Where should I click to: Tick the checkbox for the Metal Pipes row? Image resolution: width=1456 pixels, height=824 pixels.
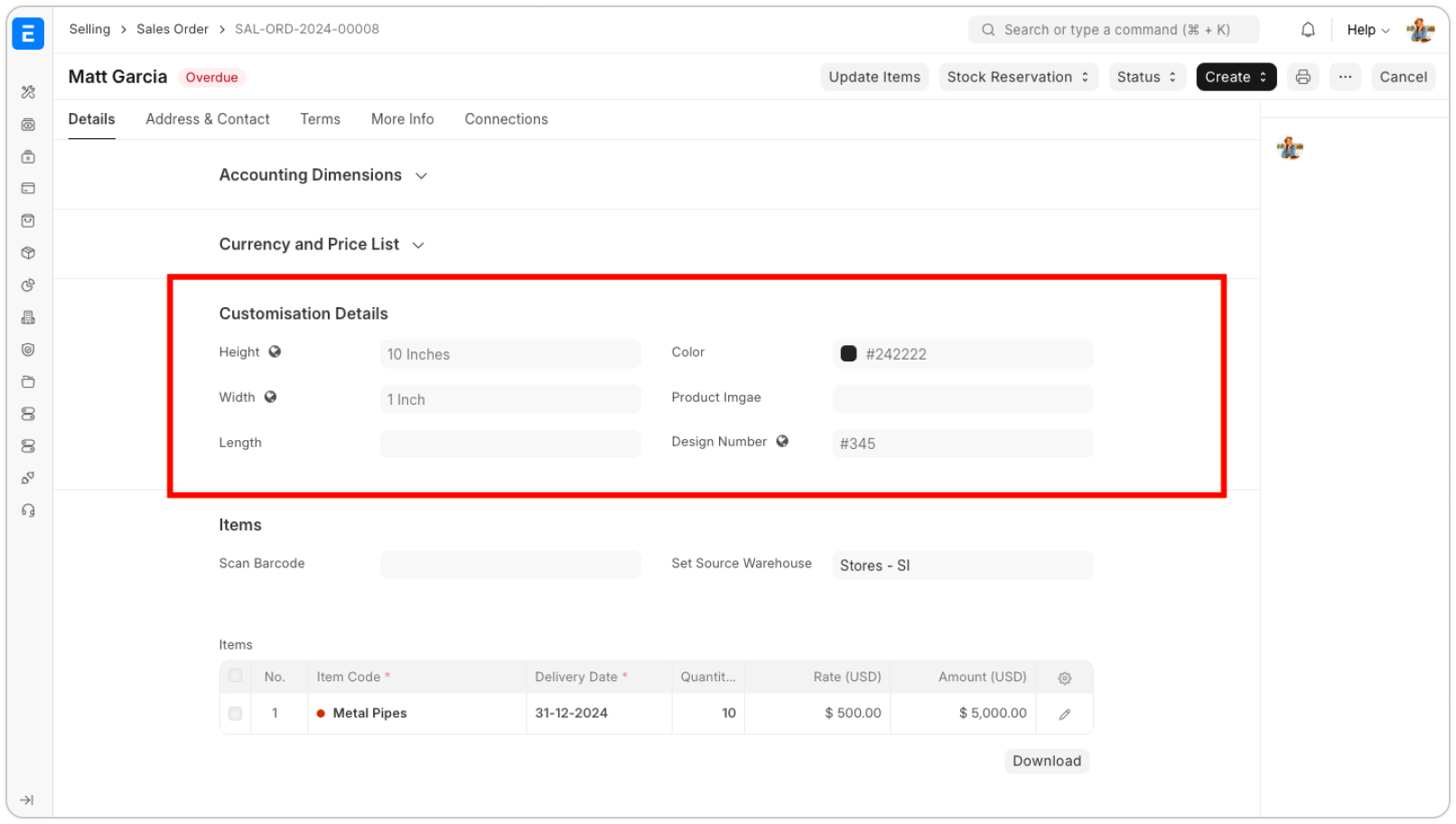pos(235,714)
